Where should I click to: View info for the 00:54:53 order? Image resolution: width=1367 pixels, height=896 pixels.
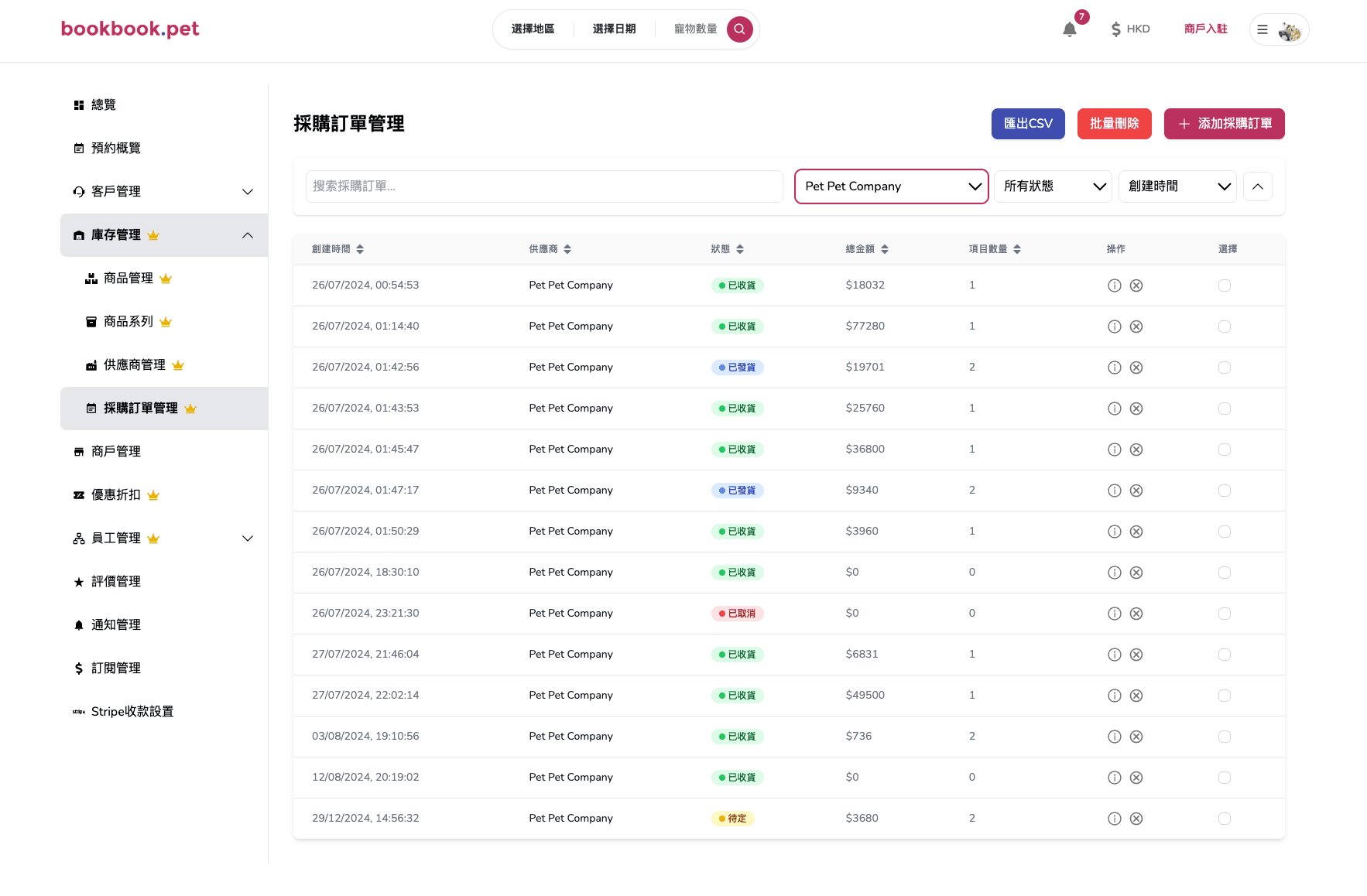[x=1115, y=286]
